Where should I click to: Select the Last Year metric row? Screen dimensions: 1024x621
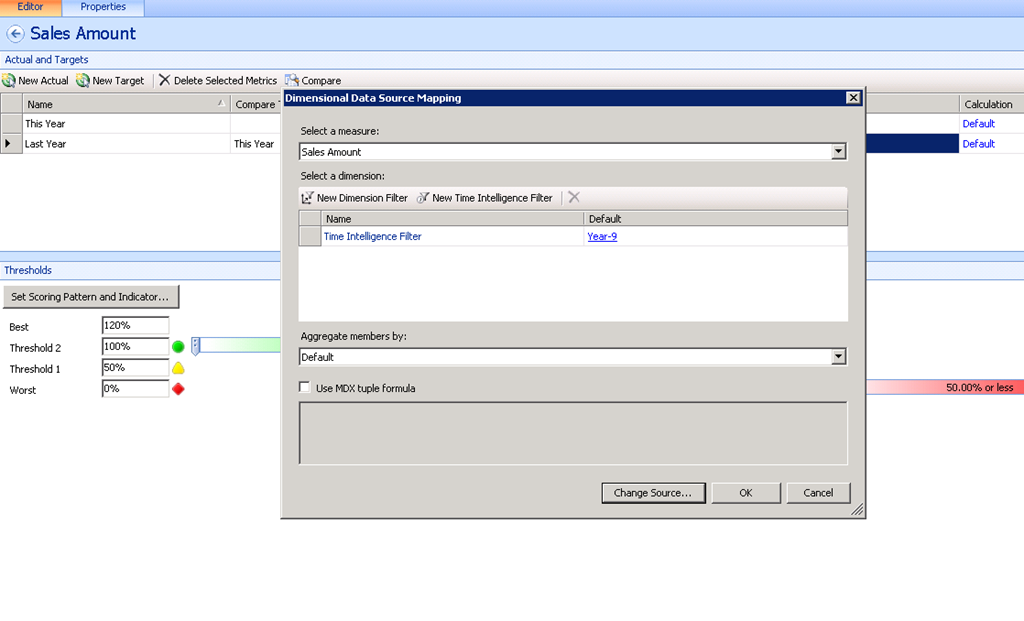pyautogui.click(x=127, y=144)
